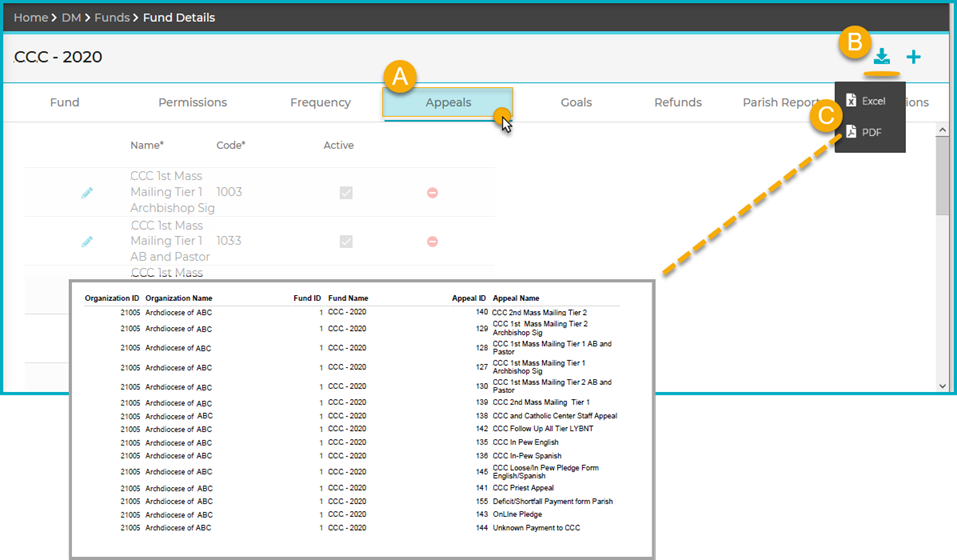Choose PDF export option
957x560 pixels.
864,132
